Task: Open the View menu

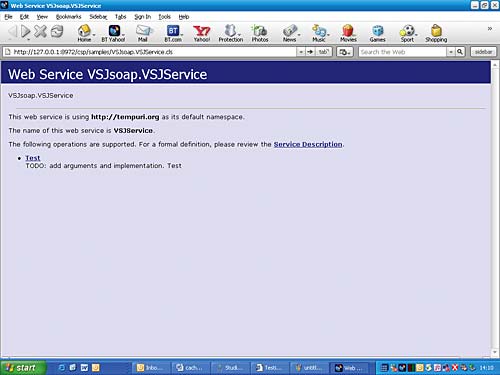Action: point(42,17)
